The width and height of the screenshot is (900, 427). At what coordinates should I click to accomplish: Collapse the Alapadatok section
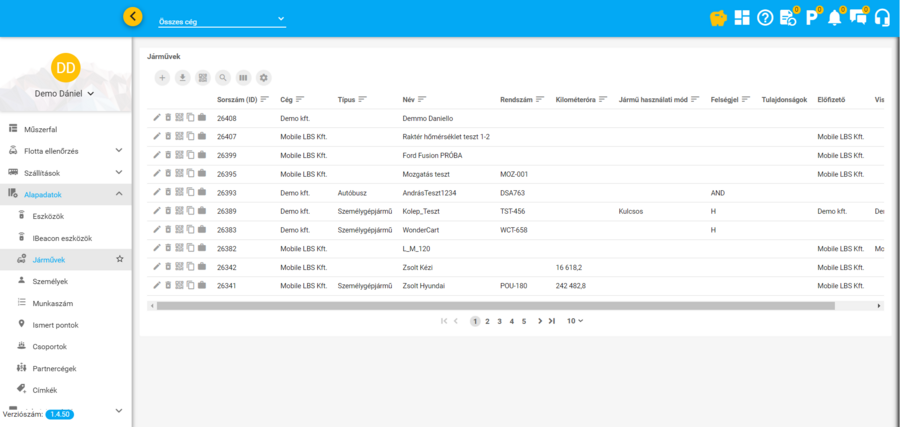point(119,194)
